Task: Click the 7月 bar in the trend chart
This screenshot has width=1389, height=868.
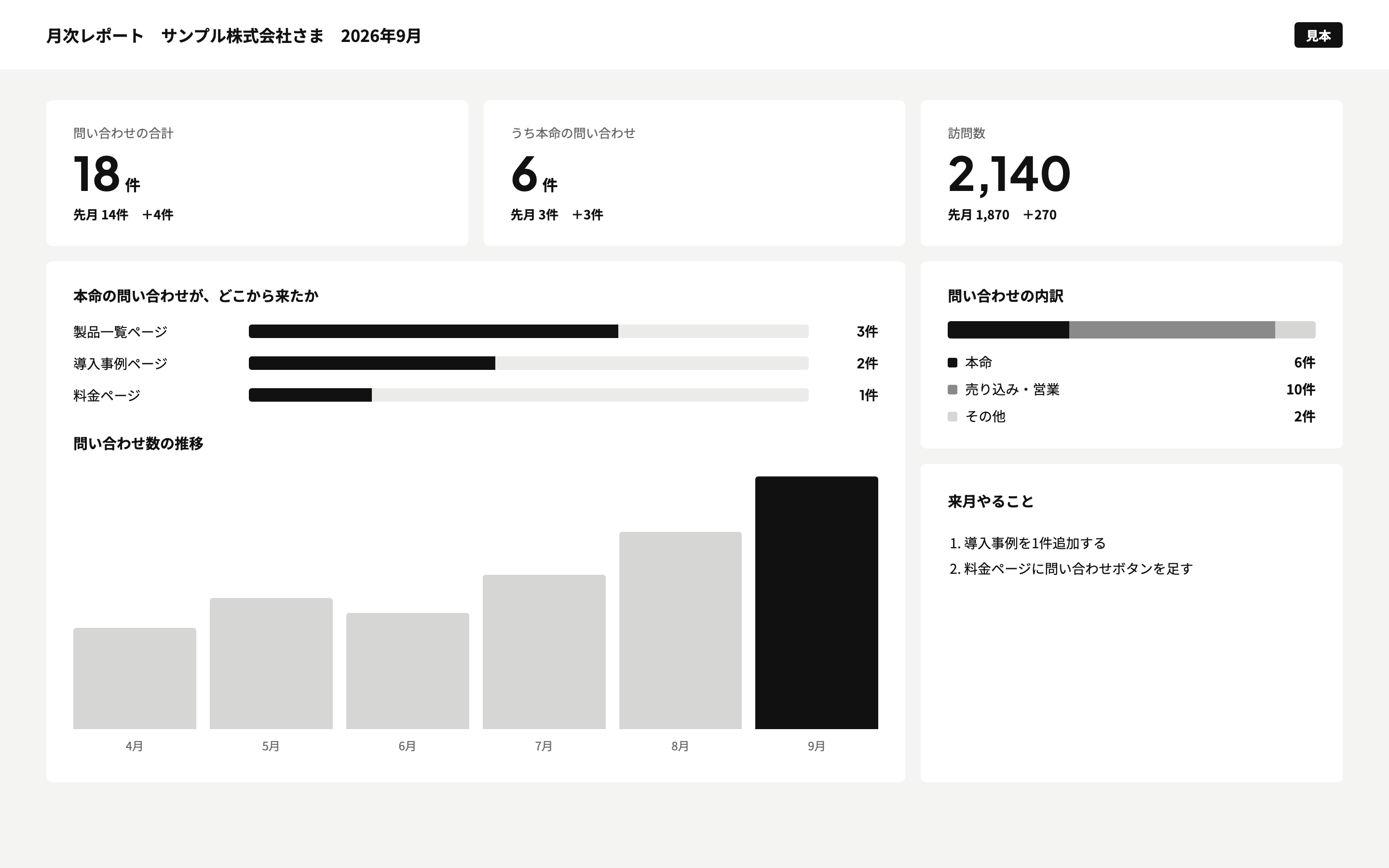Action: (x=544, y=651)
